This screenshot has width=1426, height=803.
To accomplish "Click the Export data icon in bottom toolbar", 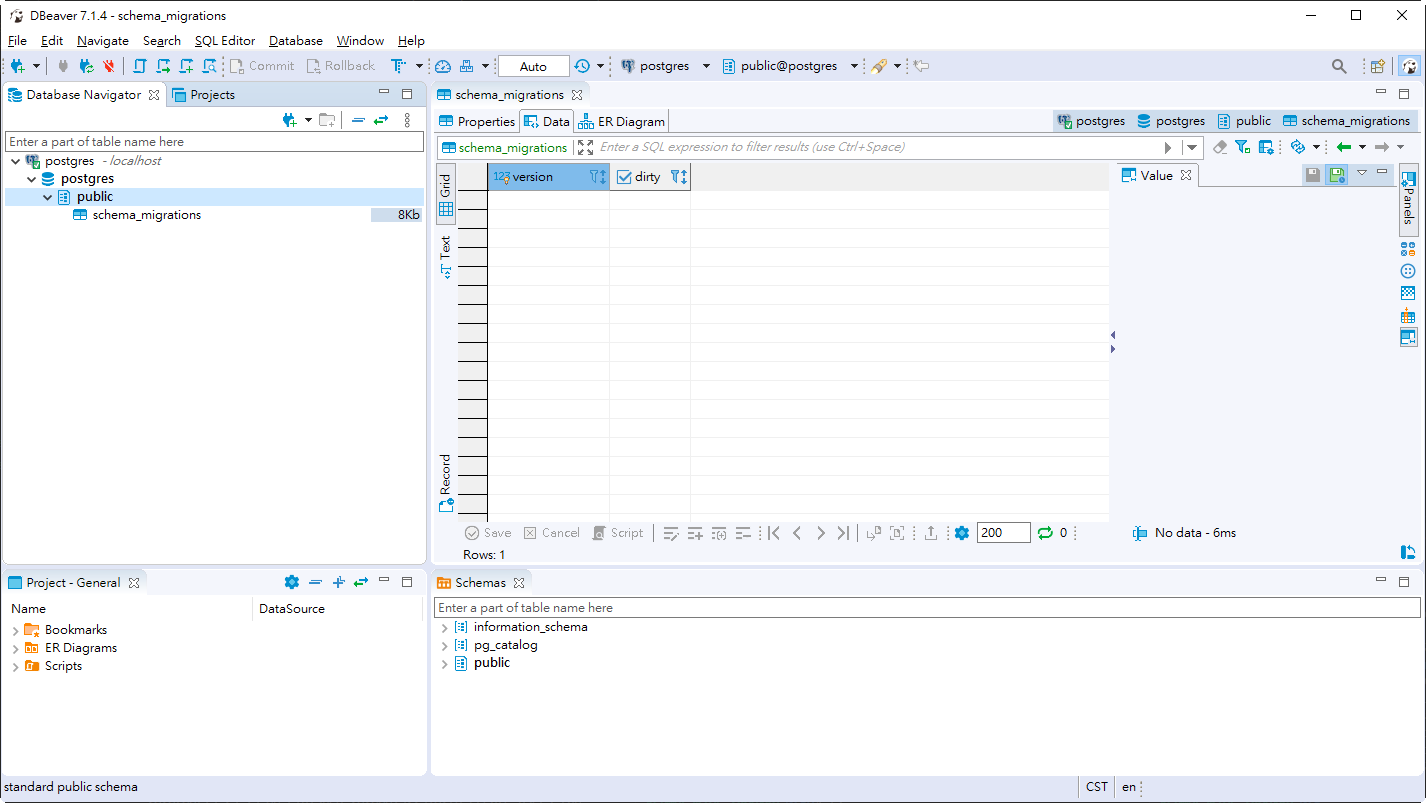I will (x=931, y=533).
